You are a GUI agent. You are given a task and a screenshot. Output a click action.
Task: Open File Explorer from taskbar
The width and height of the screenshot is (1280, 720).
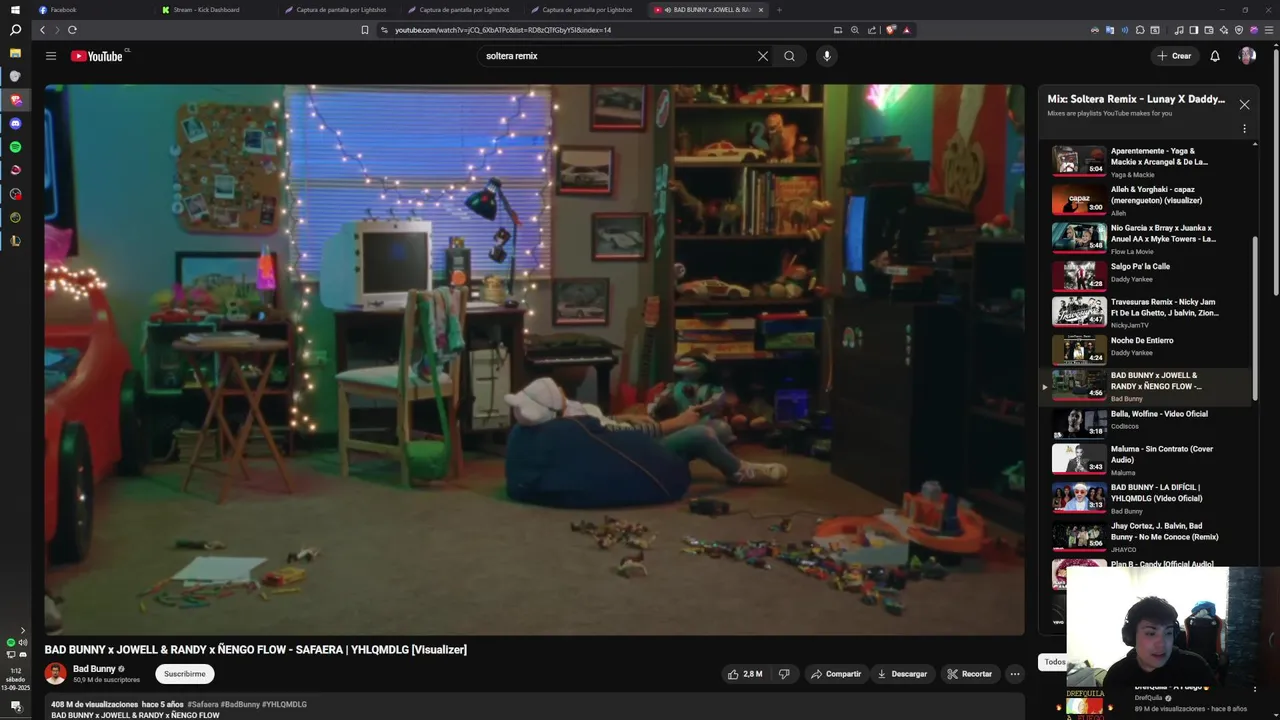15,53
